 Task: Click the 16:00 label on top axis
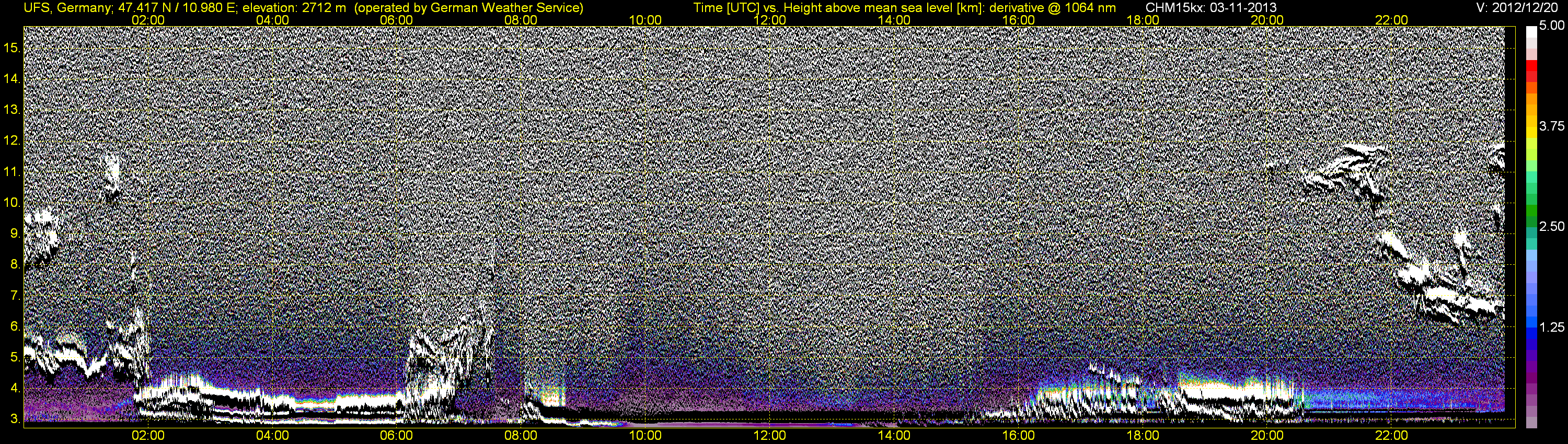(1018, 20)
